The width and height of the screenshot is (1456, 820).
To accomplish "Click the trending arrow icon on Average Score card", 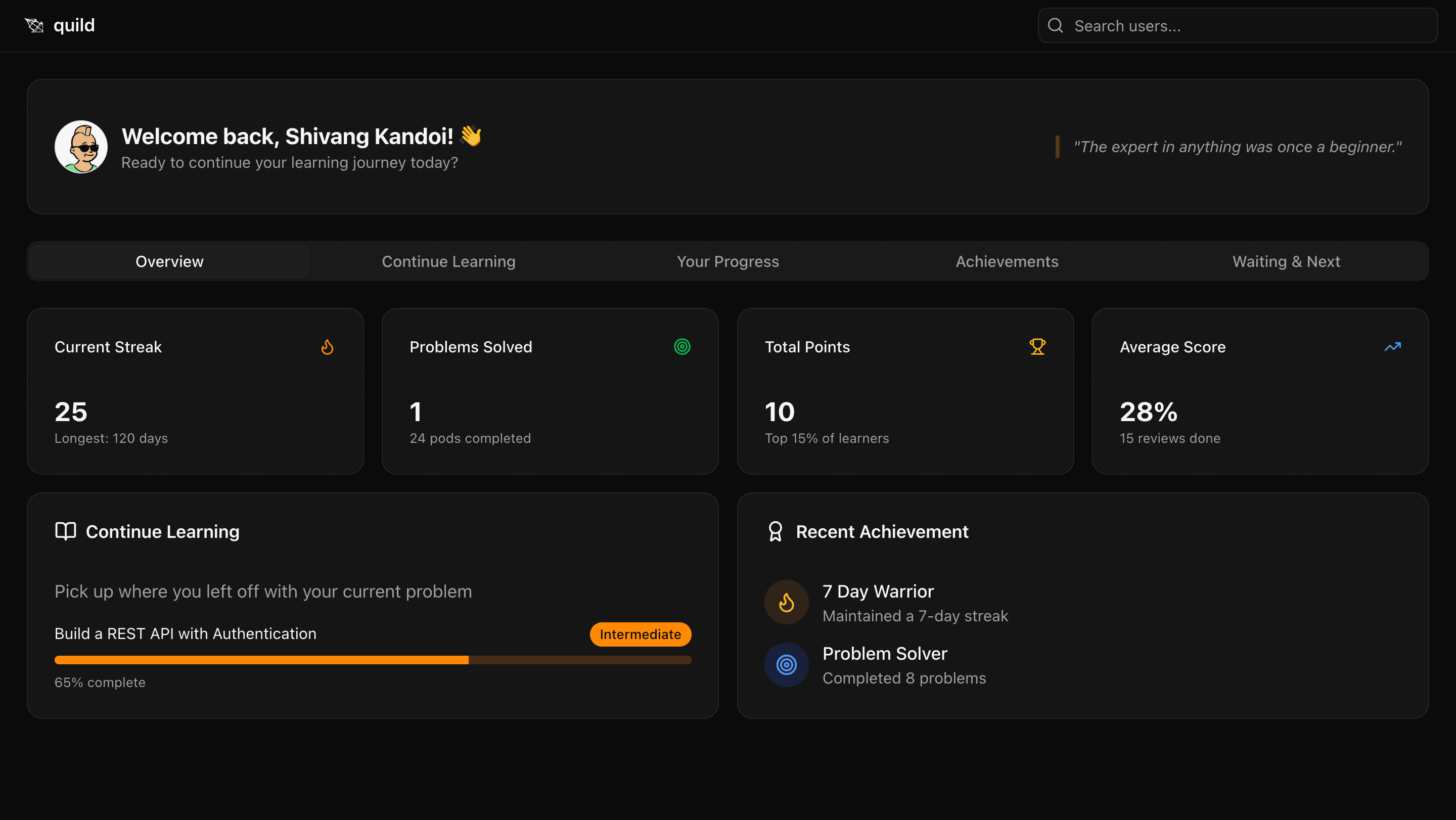I will tap(1393, 346).
